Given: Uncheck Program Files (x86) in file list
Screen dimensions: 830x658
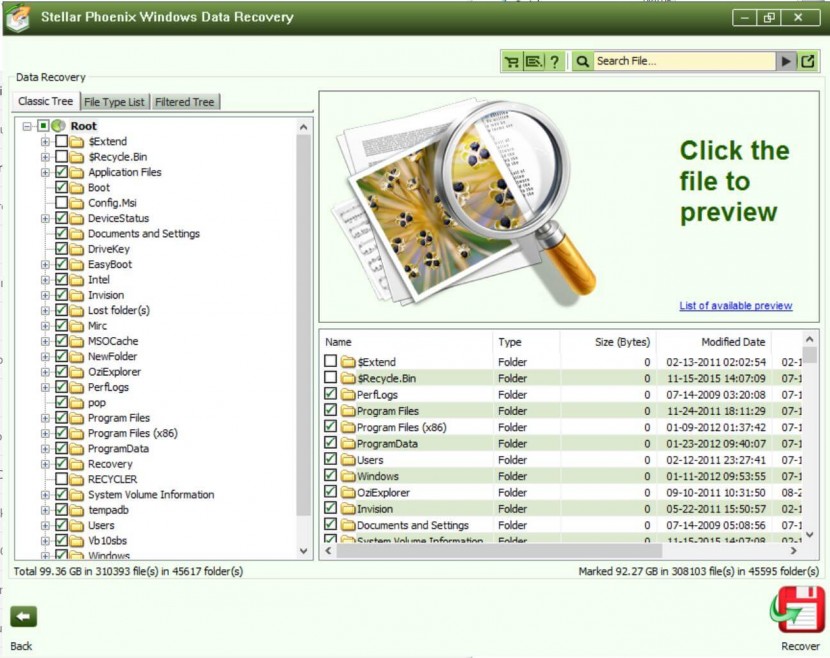Looking at the screenshot, I should point(330,426).
